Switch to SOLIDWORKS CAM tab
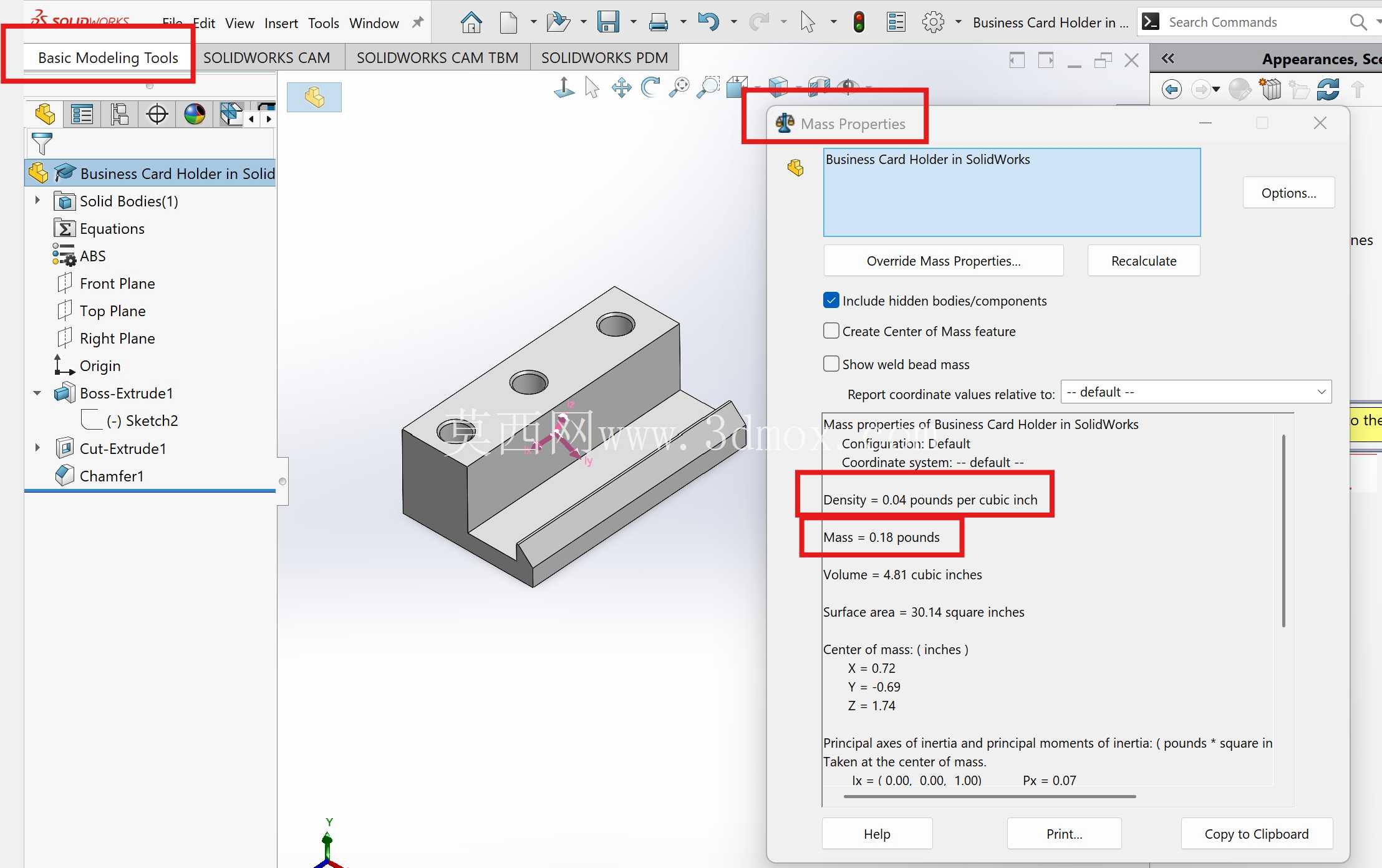The width and height of the screenshot is (1382, 868). (267, 57)
